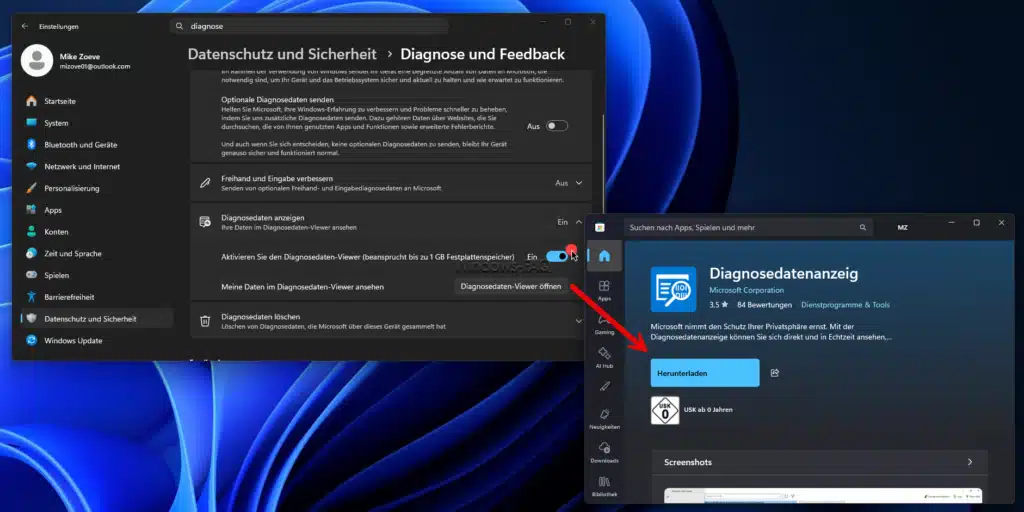
Task: Click the pen icon beside Freihand und Eingabe
Action: tap(205, 184)
